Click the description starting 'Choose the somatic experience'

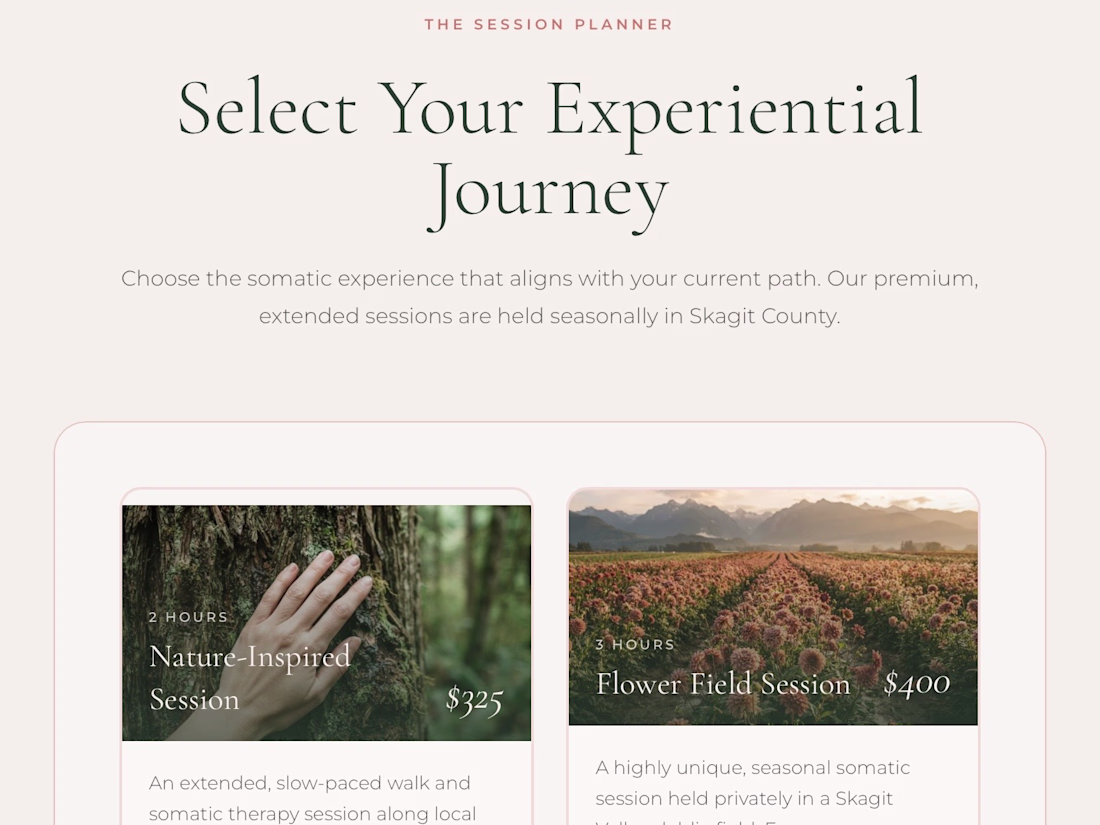click(549, 297)
